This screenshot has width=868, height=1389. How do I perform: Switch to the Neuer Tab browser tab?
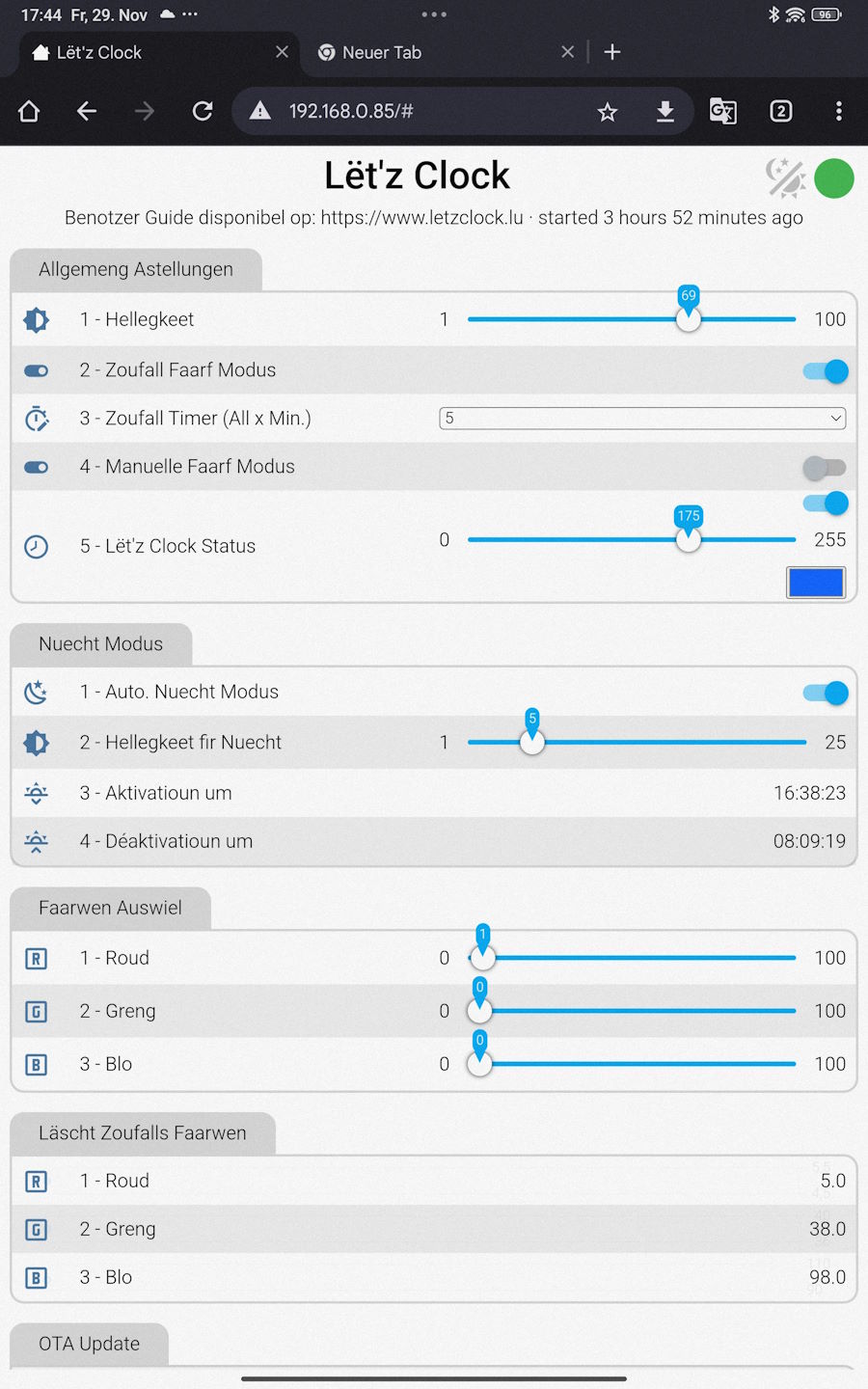point(382,53)
